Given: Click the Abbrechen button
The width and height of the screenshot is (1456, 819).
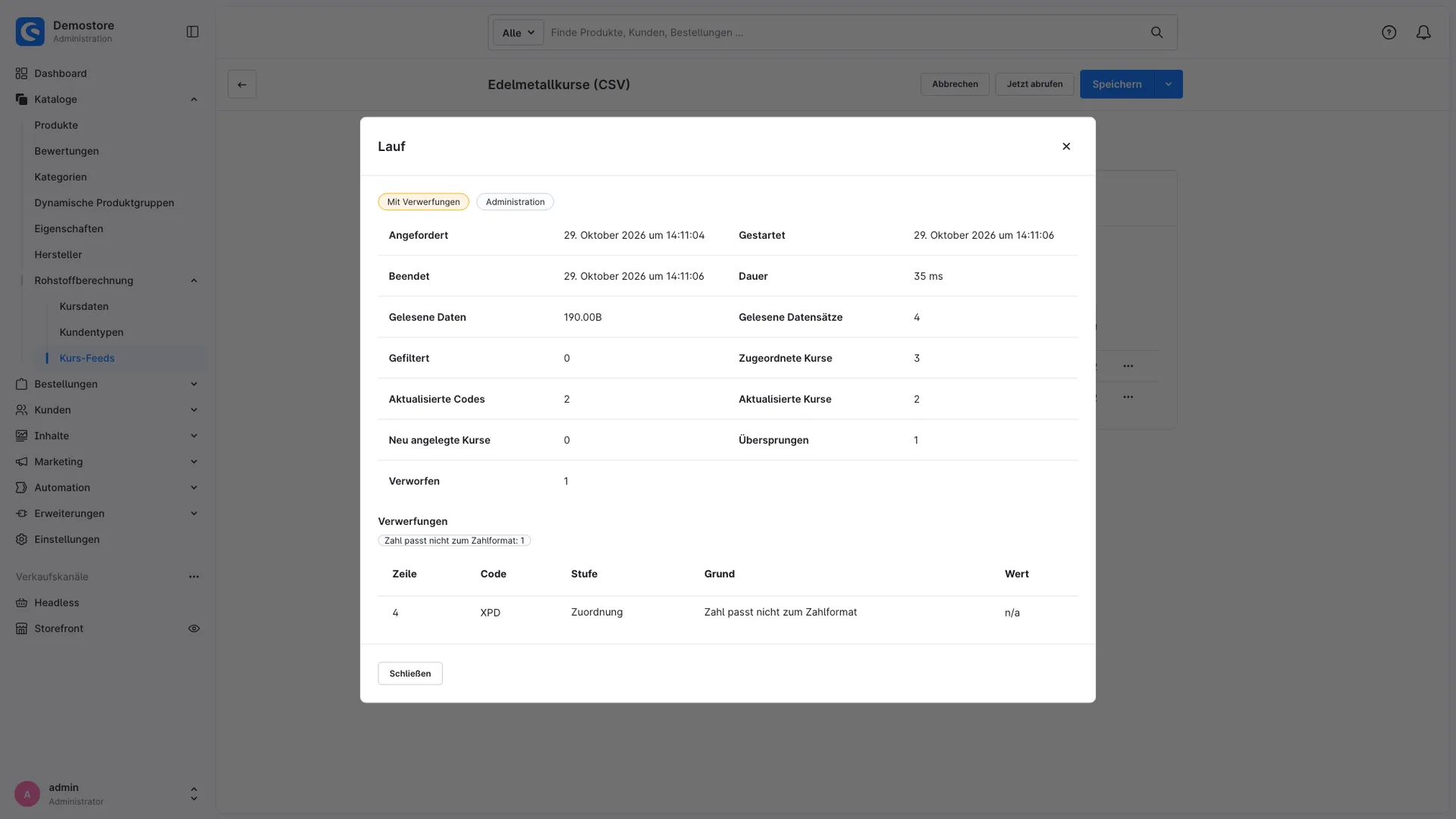Looking at the screenshot, I should (x=955, y=84).
